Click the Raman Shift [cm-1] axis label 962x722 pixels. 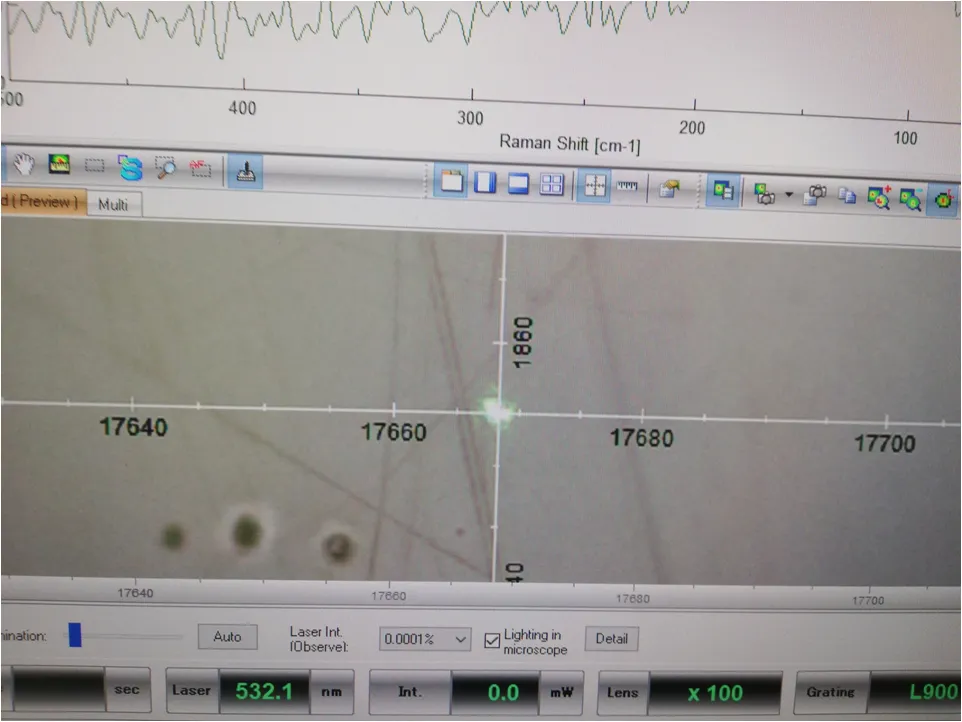569,144
